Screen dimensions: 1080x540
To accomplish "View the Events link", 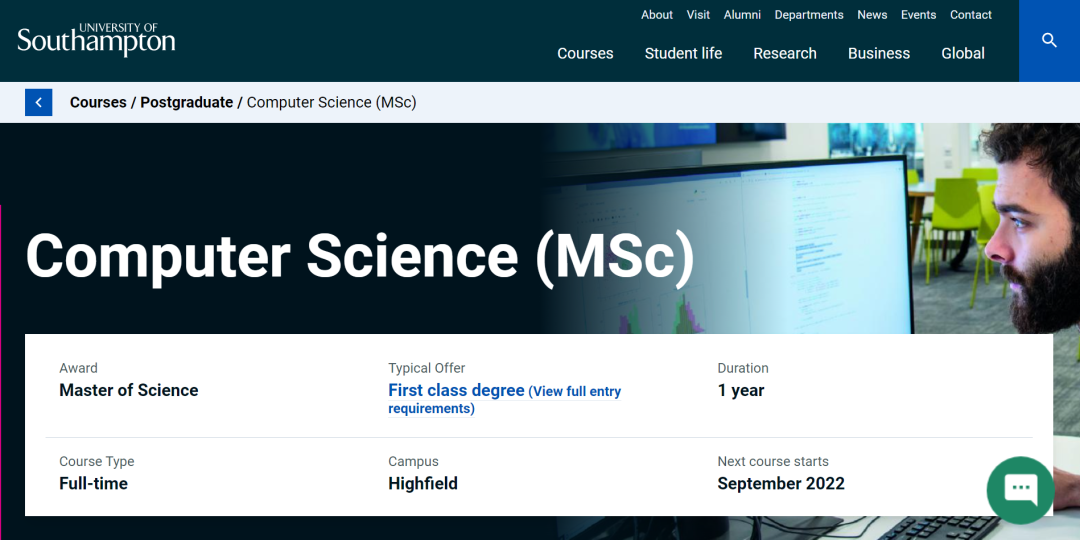I will 918,15.
